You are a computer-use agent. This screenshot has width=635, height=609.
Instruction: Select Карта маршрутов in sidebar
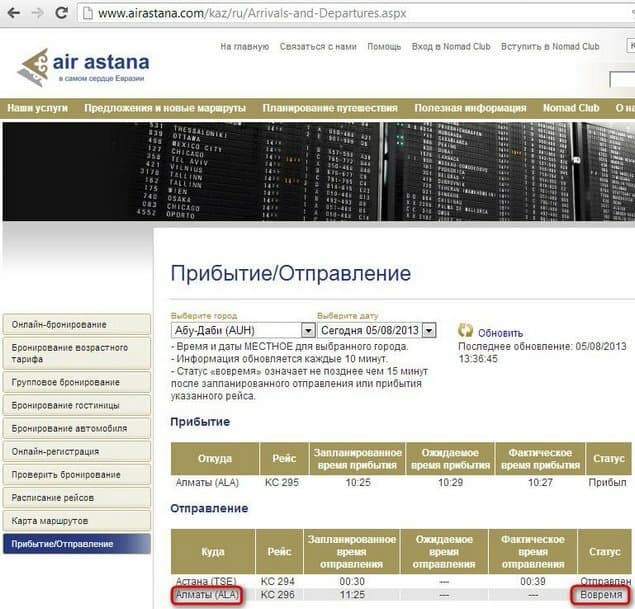tap(77, 521)
